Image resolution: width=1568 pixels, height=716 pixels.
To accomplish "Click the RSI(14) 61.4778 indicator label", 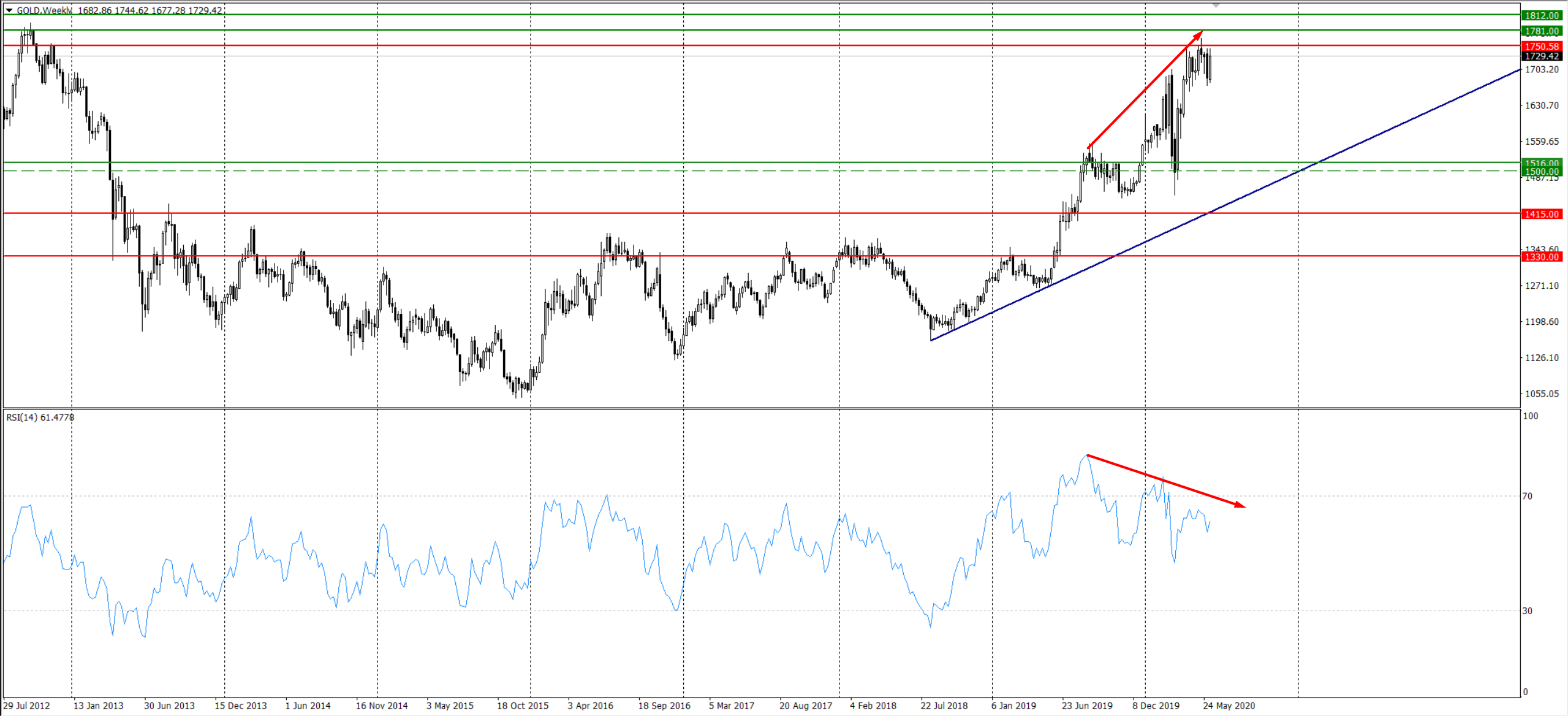I will click(40, 417).
